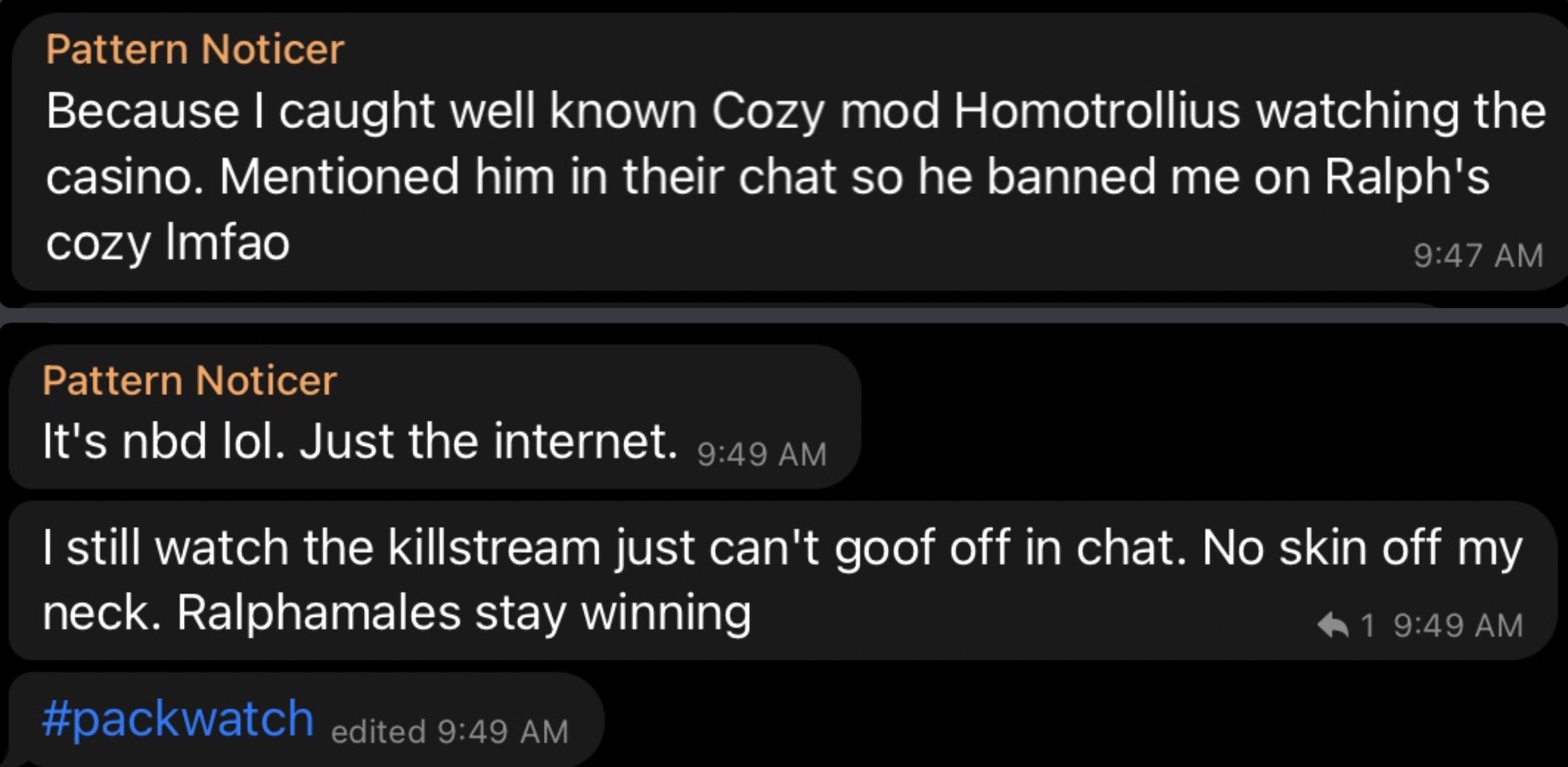Screen dimensions: 1568x767
Task: Click the word 'Homotrollius' in first message
Action: [x=1097, y=110]
